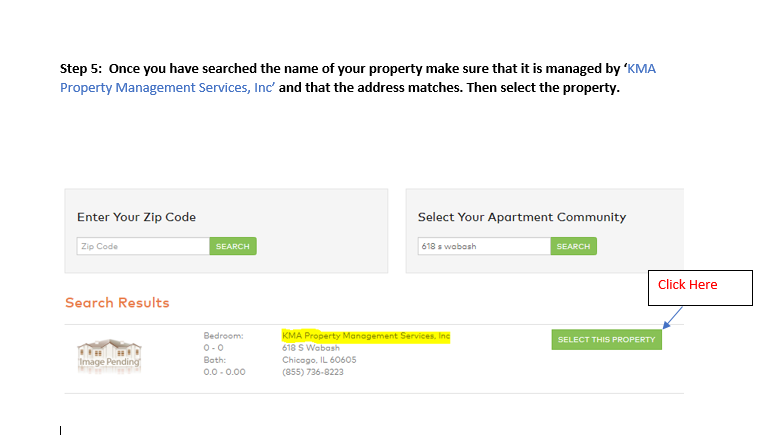Click the orange Search Results heading
Screen dimensions: 769x435
click(x=117, y=303)
